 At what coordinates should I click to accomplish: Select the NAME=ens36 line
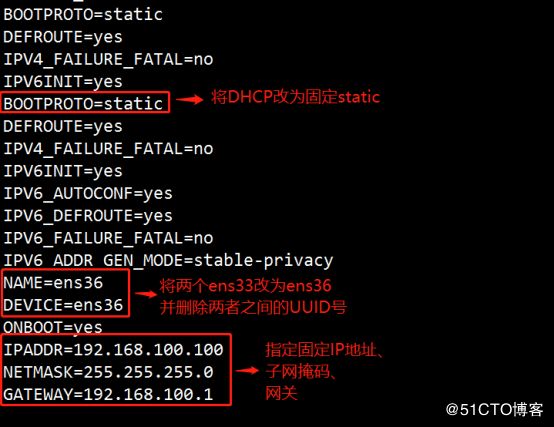click(x=53, y=283)
